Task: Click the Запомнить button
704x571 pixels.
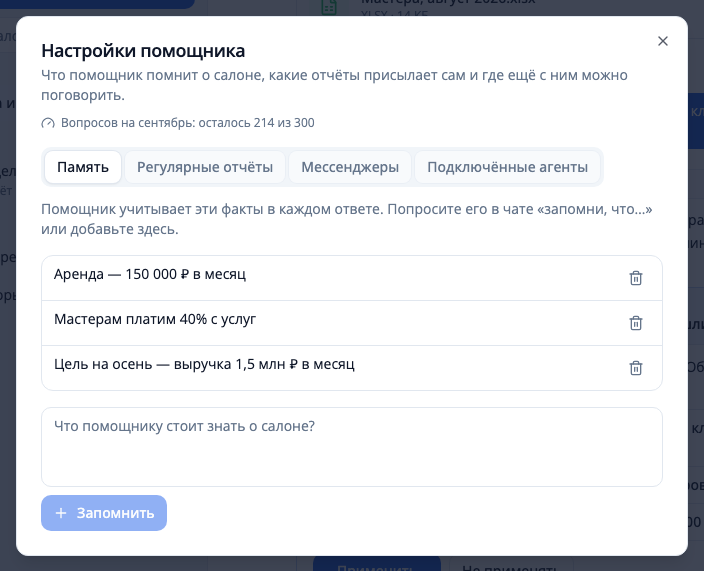Action: click(x=104, y=513)
